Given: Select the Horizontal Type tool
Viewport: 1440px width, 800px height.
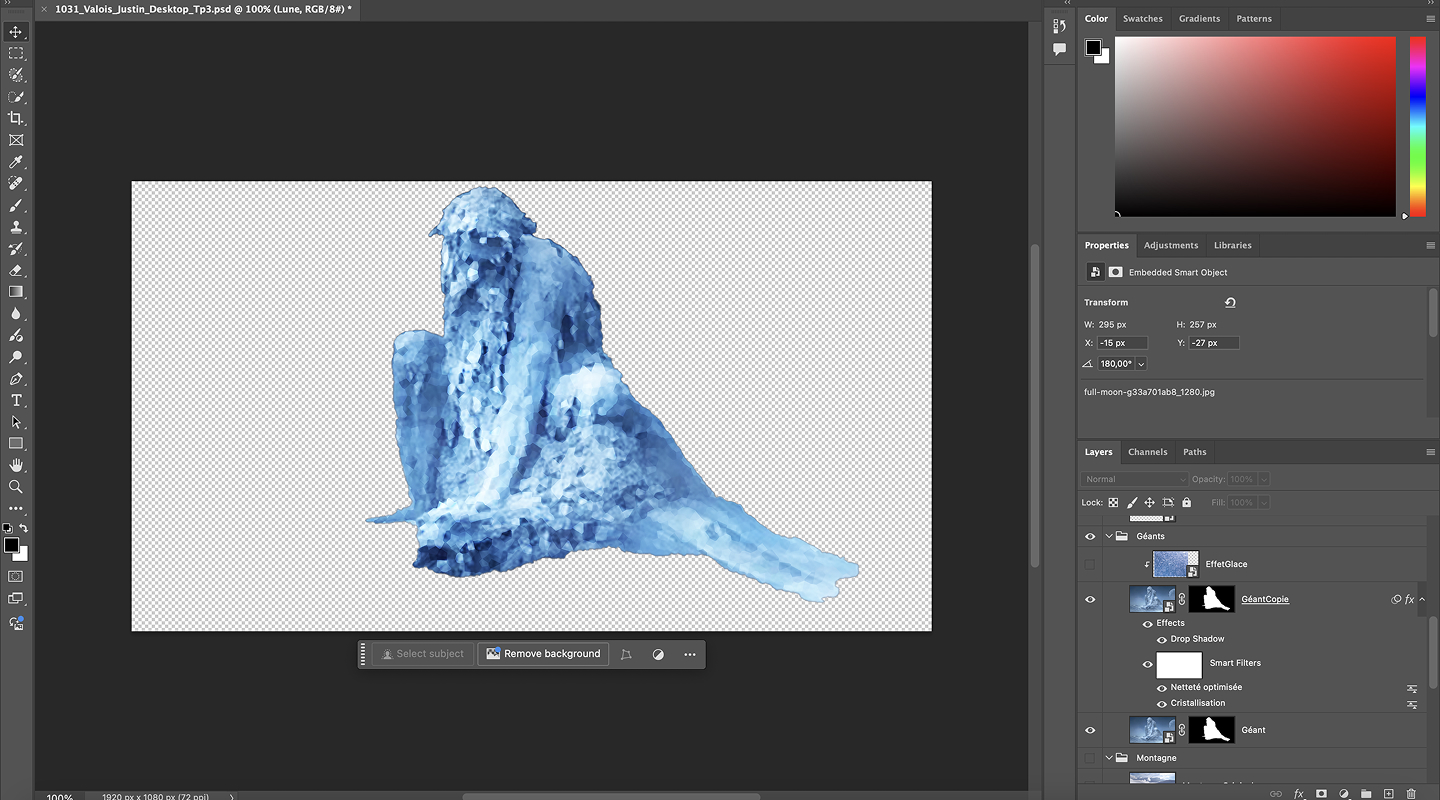Looking at the screenshot, I should 16,400.
